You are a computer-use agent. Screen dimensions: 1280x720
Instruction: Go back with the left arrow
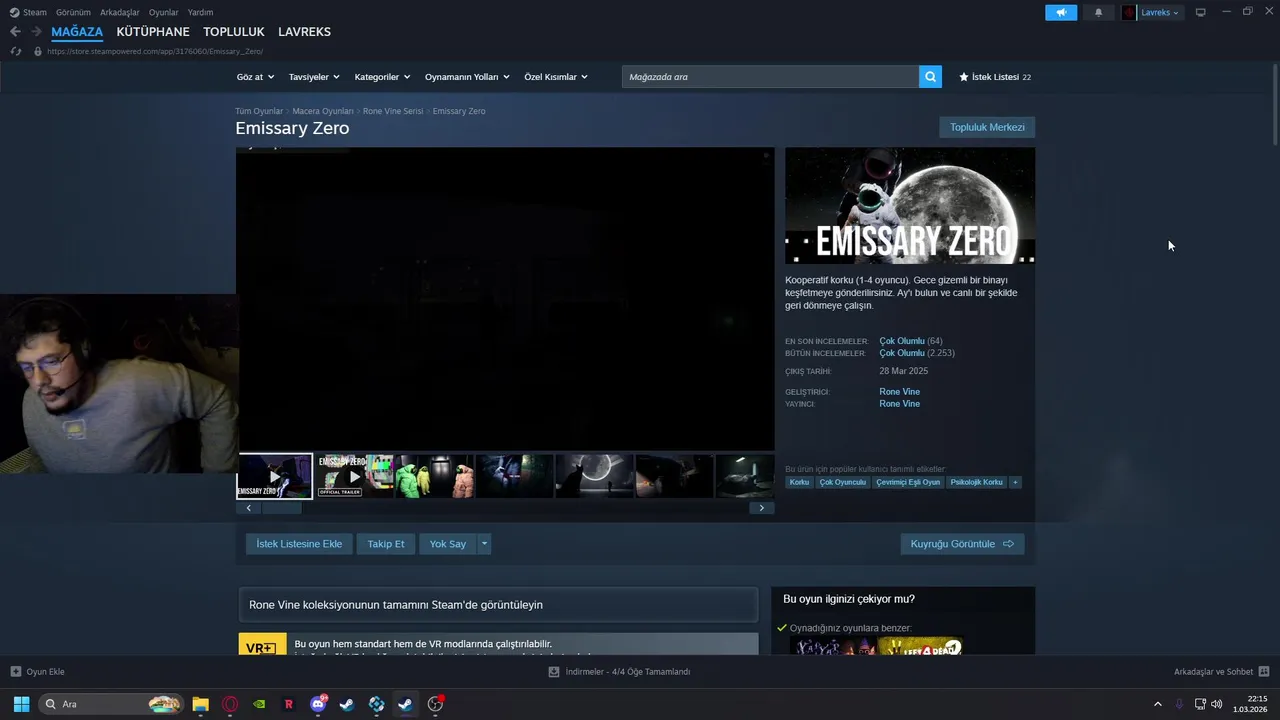[15, 32]
